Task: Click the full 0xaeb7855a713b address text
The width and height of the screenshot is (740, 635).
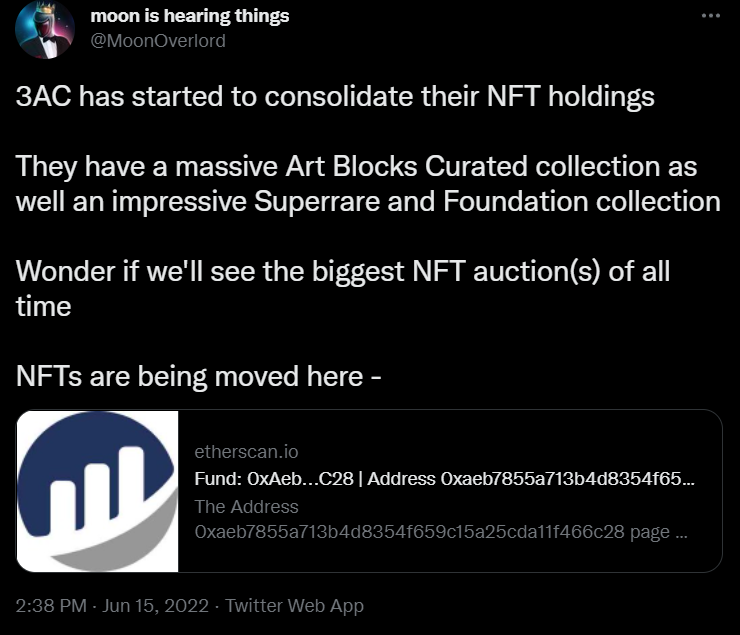Action: [410, 532]
